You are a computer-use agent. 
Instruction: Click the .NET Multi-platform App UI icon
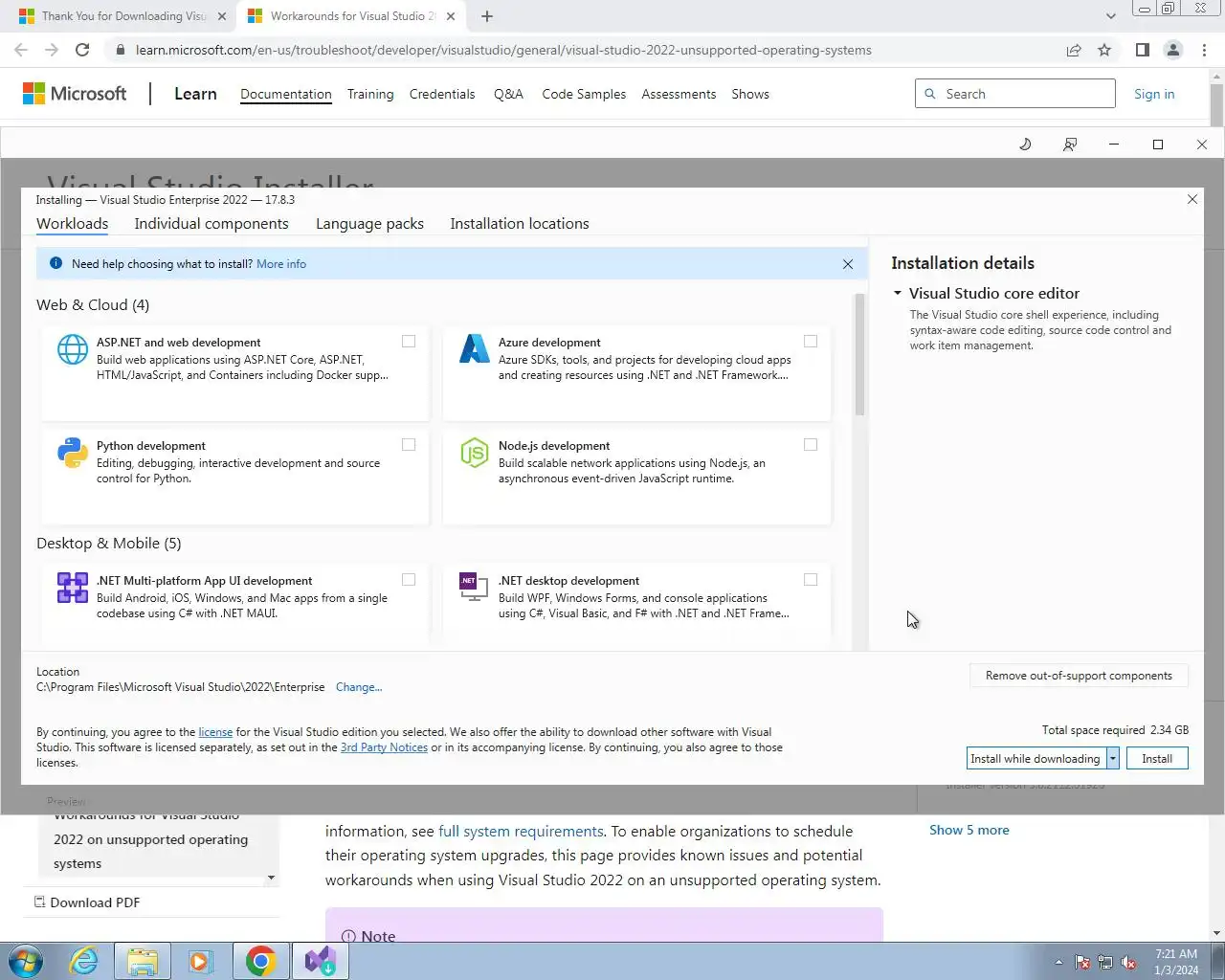click(73, 588)
